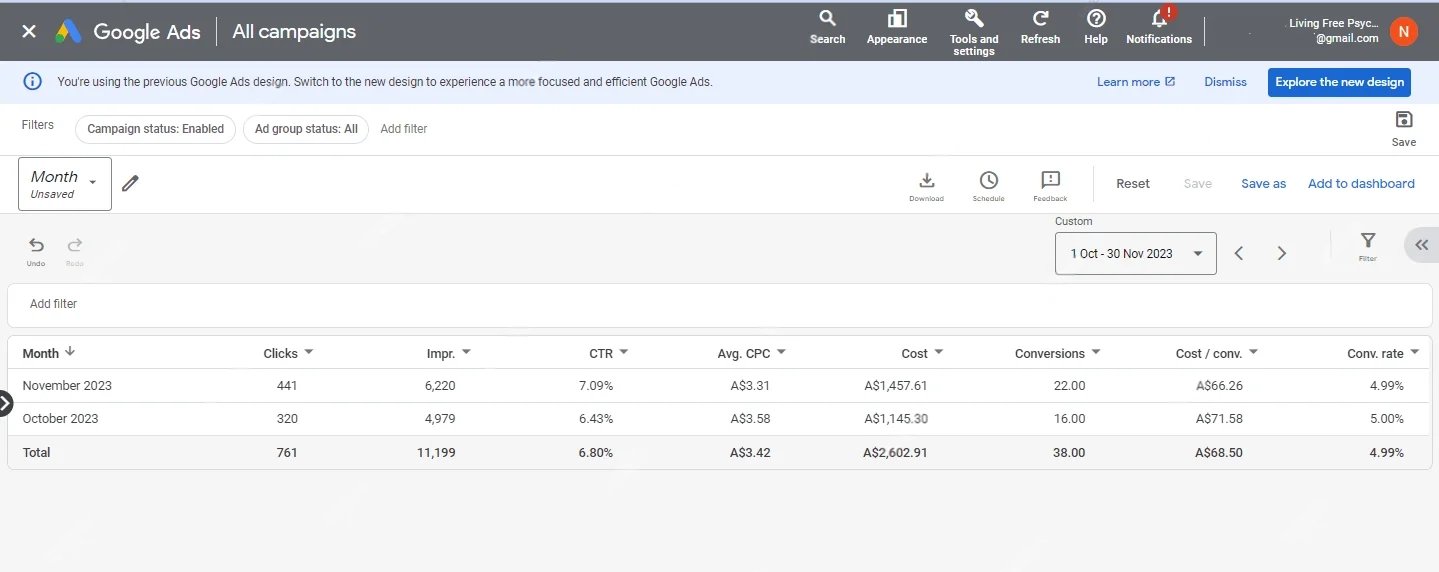Refresh the page data
Screen dimensions: 1439x572
(1040, 27)
